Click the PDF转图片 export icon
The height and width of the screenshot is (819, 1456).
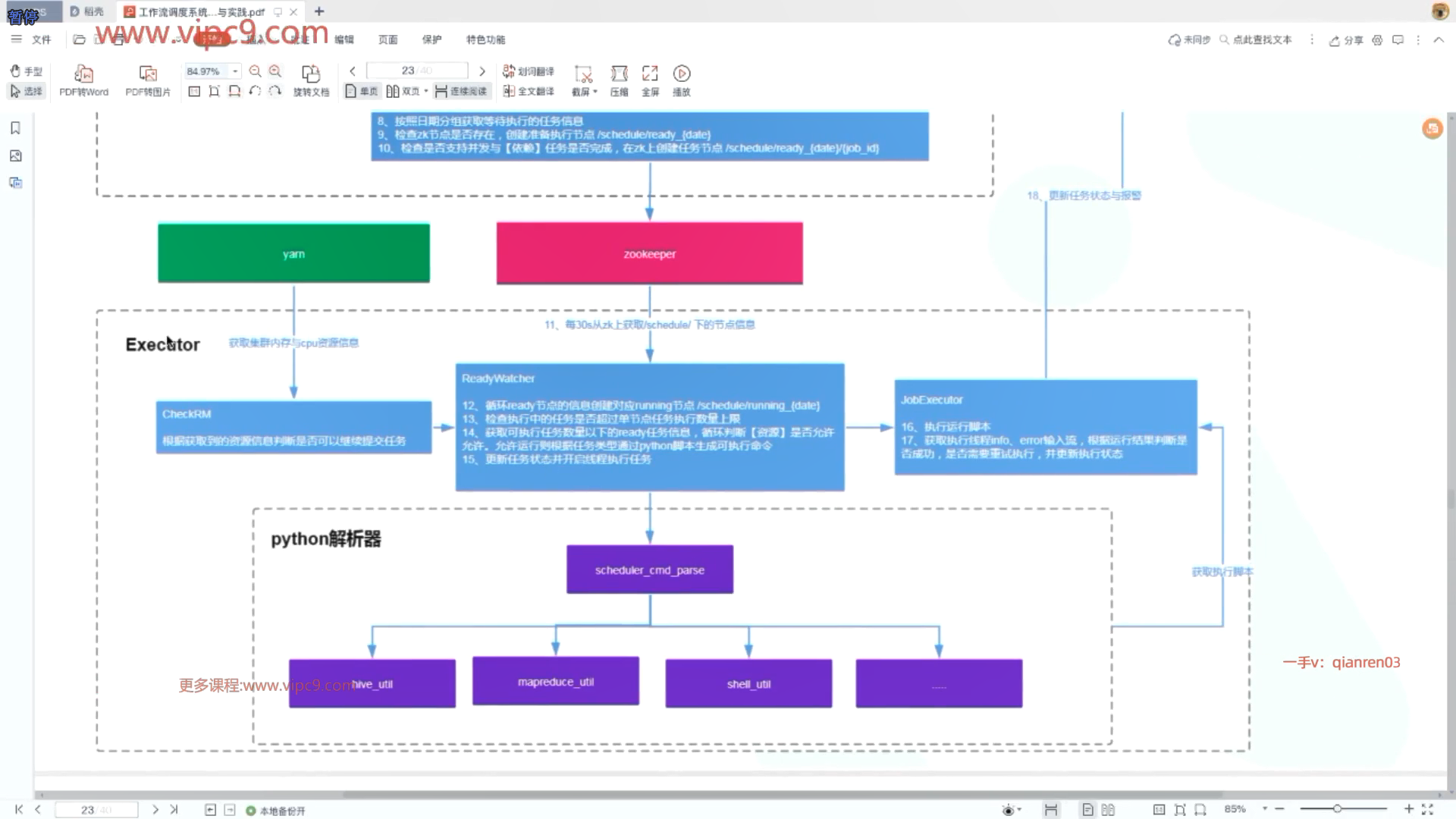148,74
